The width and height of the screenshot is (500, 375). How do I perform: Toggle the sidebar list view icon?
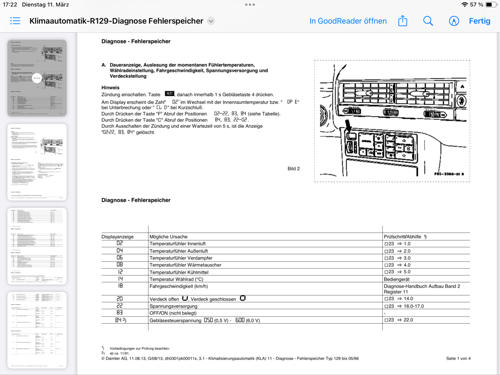point(15,21)
